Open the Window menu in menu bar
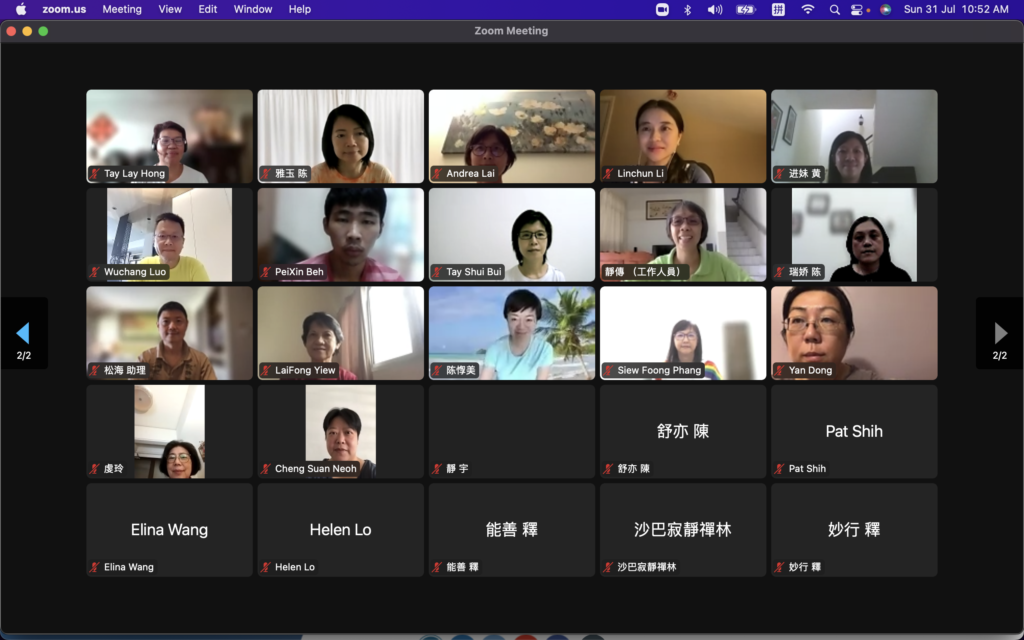 (253, 9)
